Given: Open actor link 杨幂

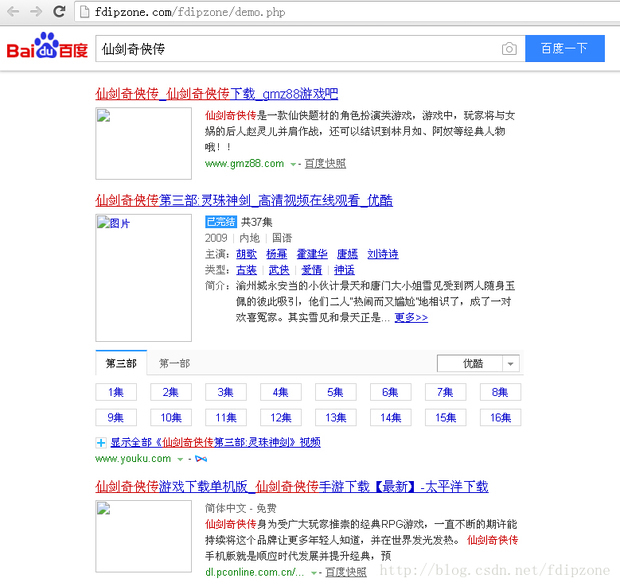Looking at the screenshot, I should (276, 254).
